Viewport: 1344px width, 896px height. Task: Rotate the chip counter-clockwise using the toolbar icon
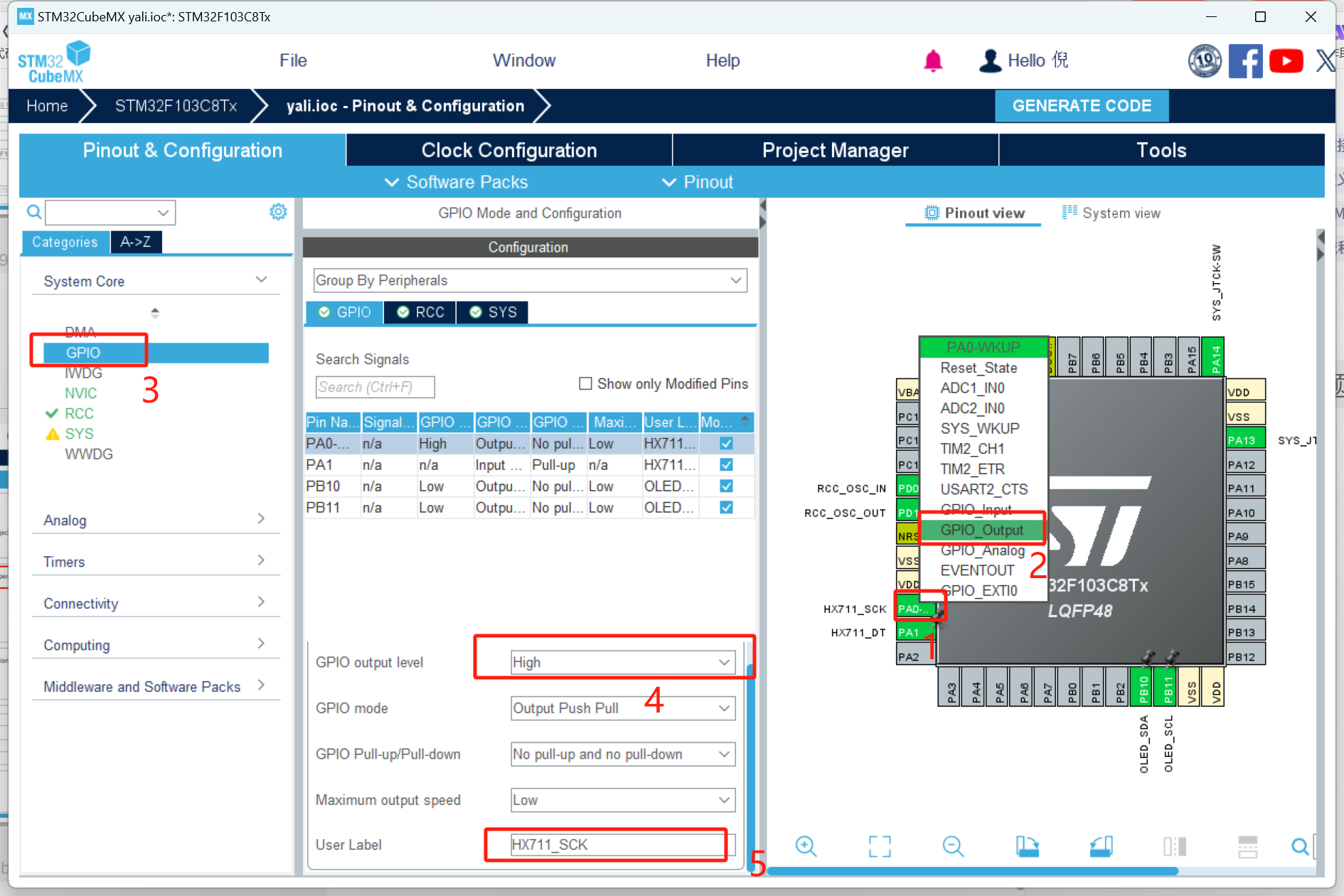point(1101,846)
